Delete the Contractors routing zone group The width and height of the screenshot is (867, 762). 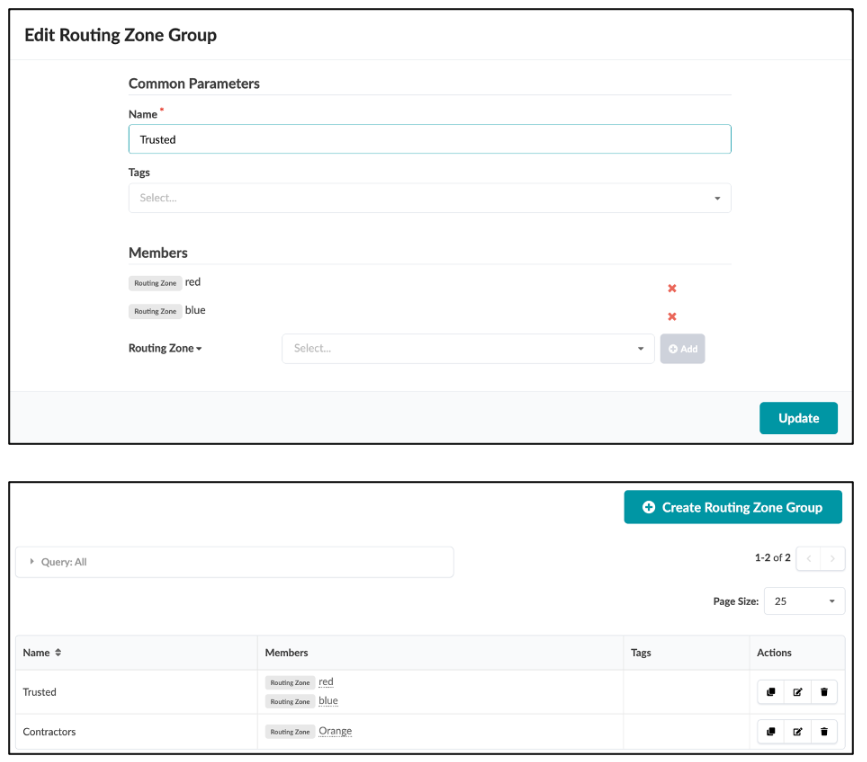[824, 732]
